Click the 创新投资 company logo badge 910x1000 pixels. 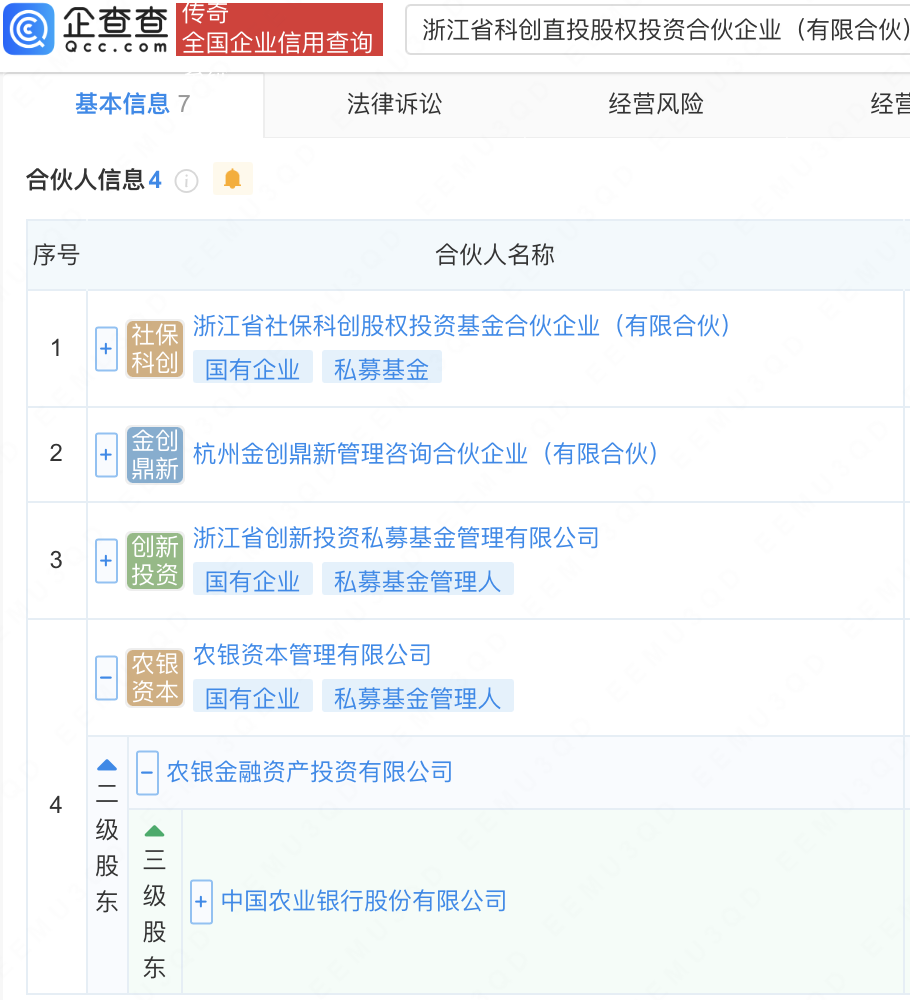click(155, 561)
